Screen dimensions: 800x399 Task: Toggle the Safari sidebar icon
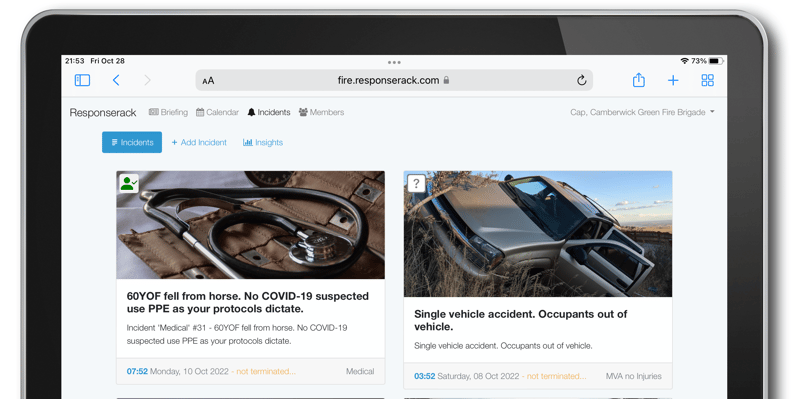[82, 80]
